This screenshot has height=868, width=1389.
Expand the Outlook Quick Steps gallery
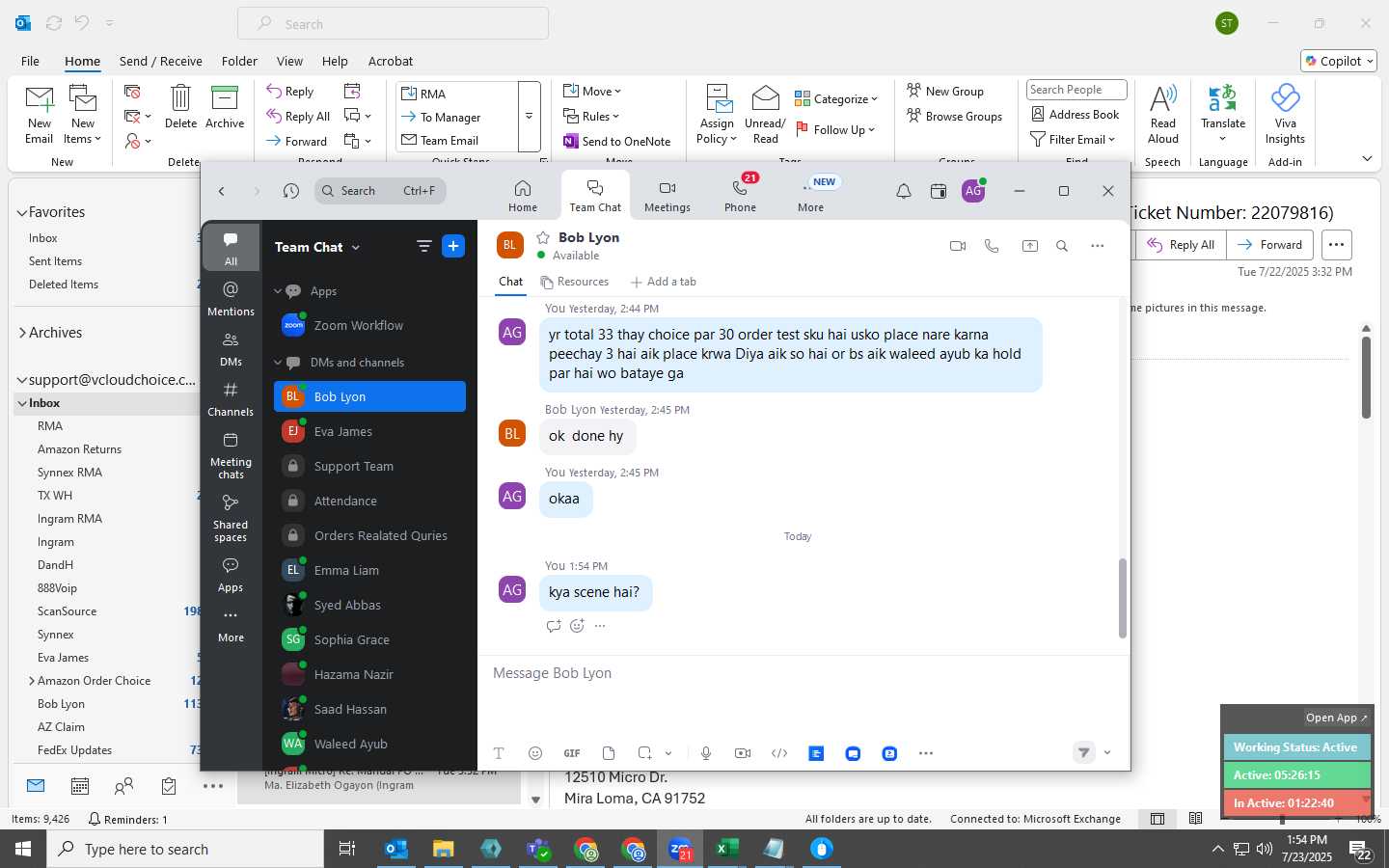click(x=529, y=116)
